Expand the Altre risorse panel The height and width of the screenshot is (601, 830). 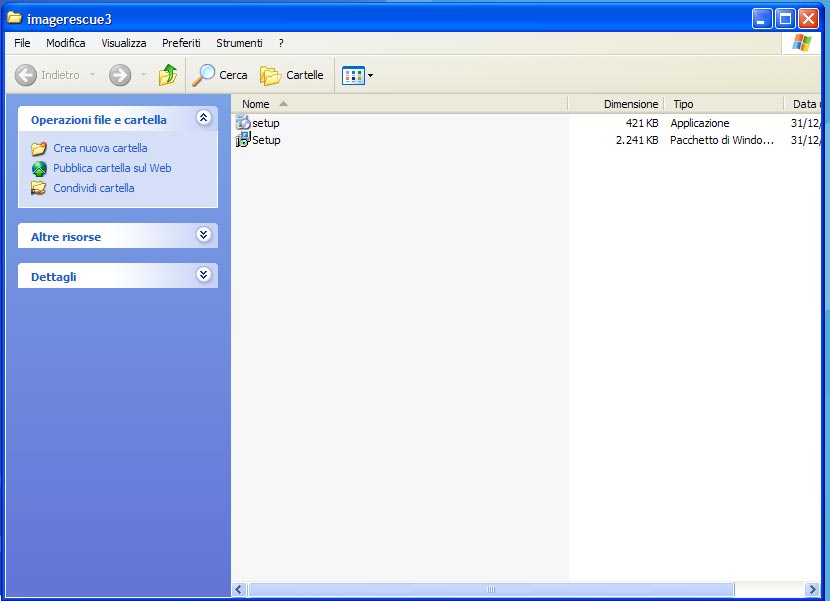tap(204, 235)
